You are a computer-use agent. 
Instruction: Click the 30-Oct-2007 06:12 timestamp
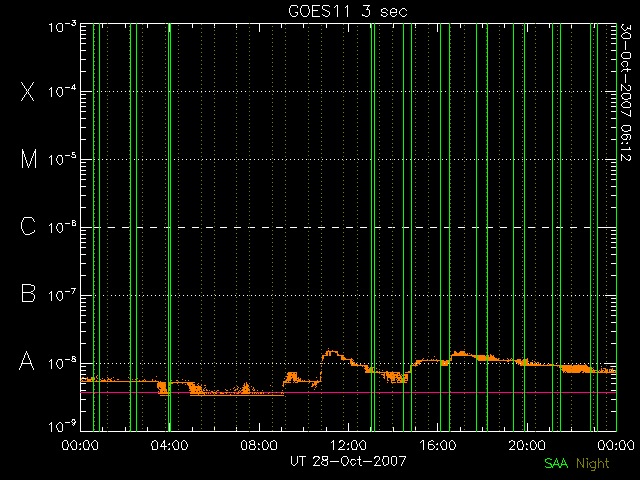[626, 92]
